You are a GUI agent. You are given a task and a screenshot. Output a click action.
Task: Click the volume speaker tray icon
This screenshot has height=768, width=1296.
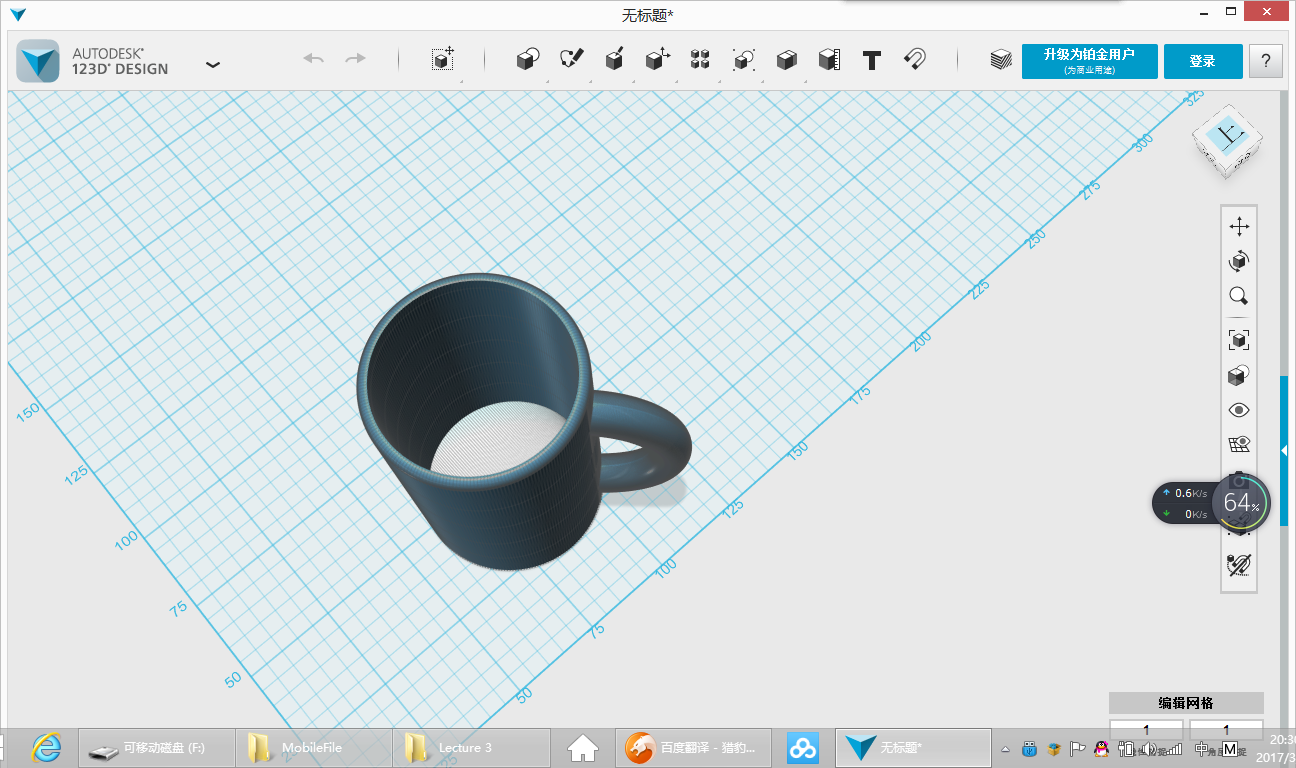pyautogui.click(x=1151, y=749)
